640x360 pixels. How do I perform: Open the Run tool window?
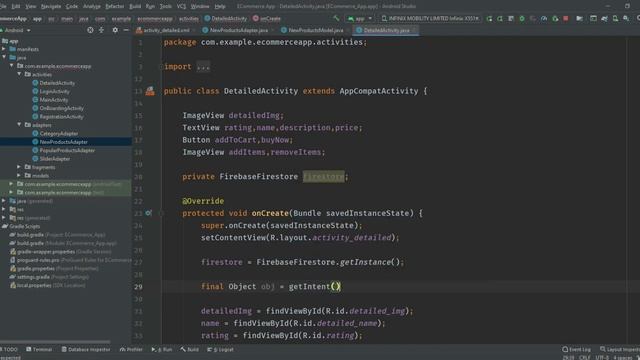coord(162,349)
